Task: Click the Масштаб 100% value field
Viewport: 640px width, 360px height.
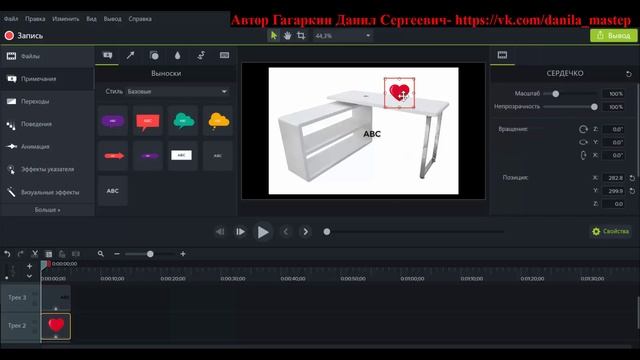Action: 614,94
